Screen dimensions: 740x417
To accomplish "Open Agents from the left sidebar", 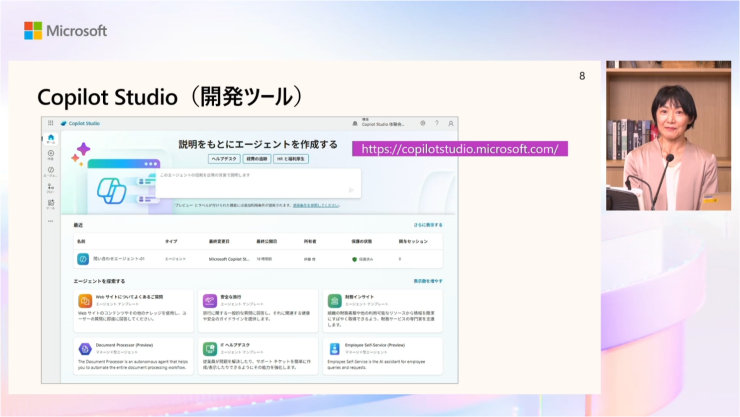I will tap(50, 171).
